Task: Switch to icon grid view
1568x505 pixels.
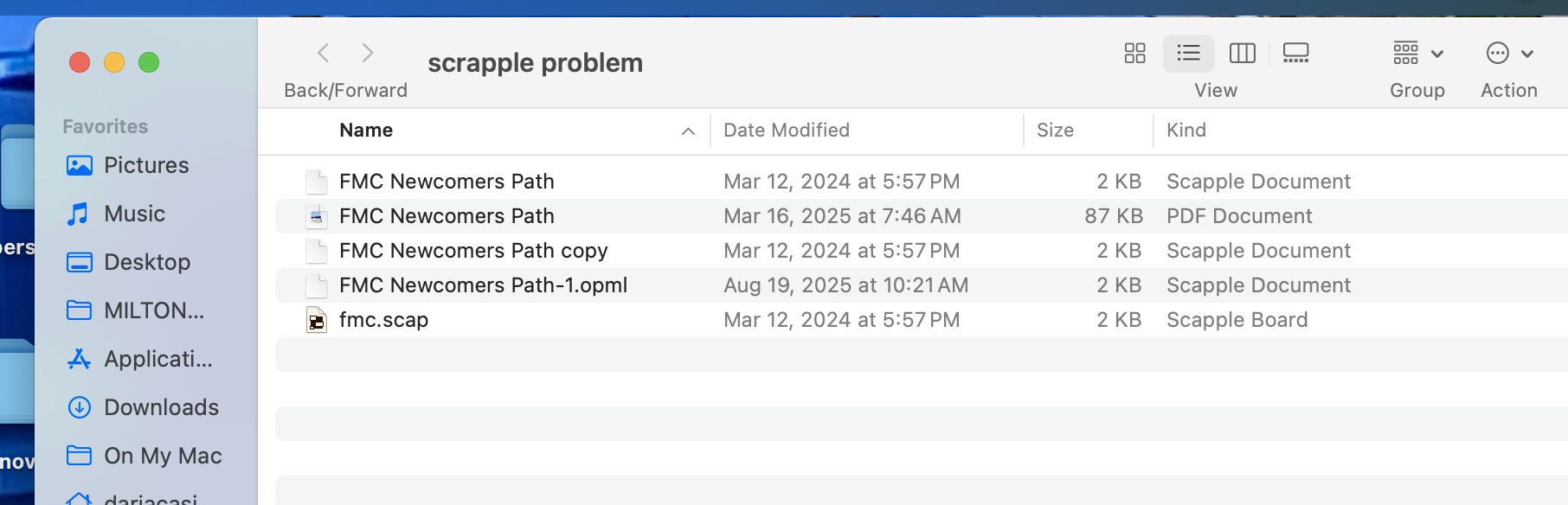Action: pyautogui.click(x=1134, y=54)
